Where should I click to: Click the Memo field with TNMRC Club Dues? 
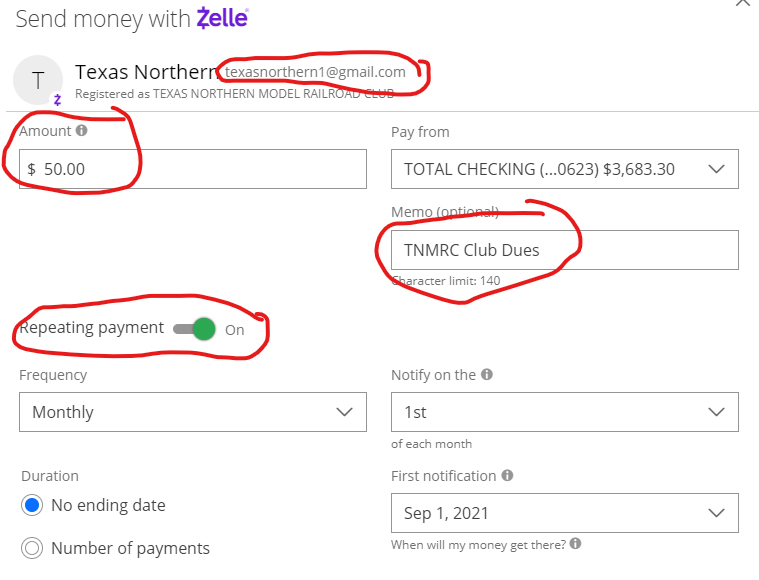564,250
